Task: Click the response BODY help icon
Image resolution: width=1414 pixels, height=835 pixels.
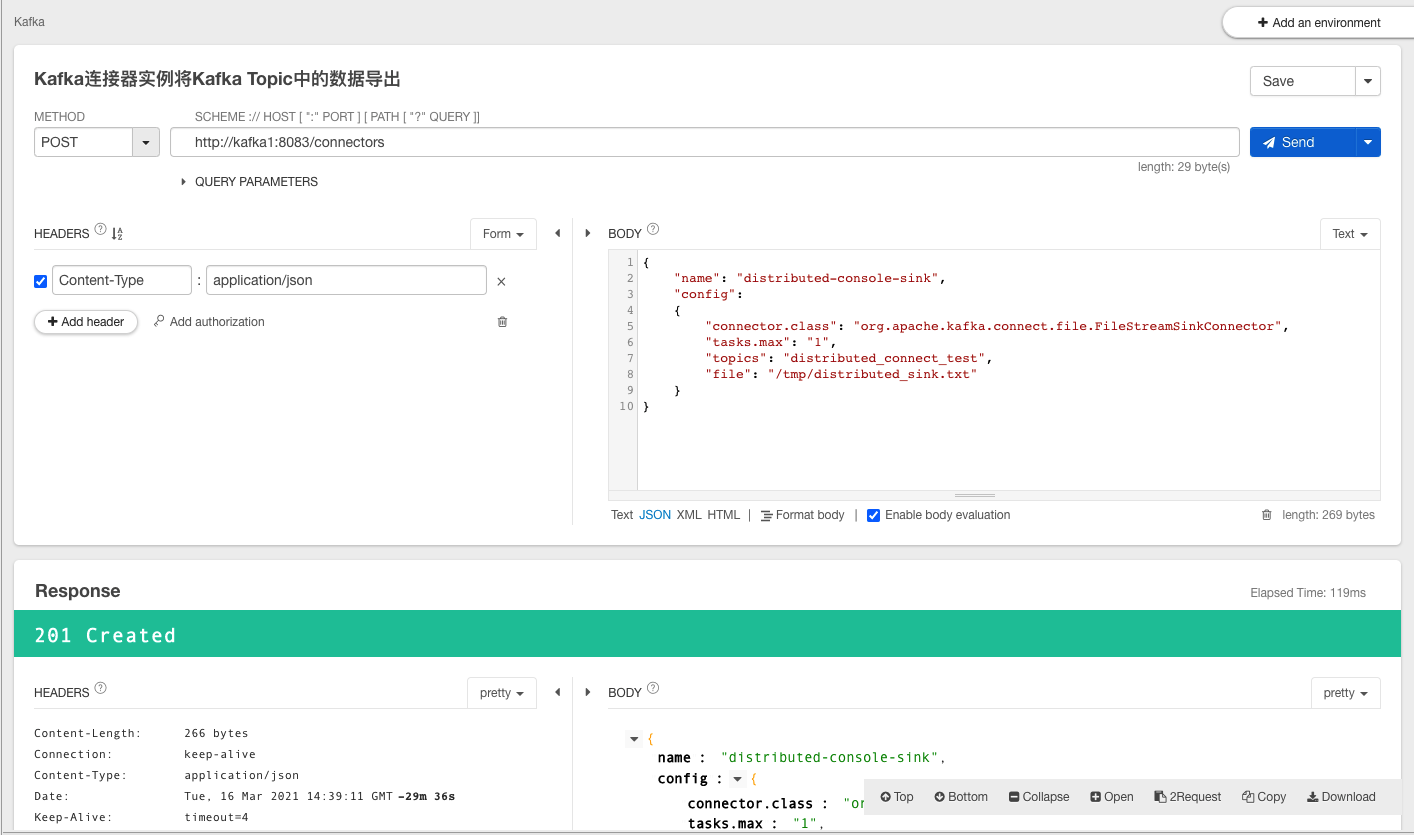Action: tap(653, 689)
